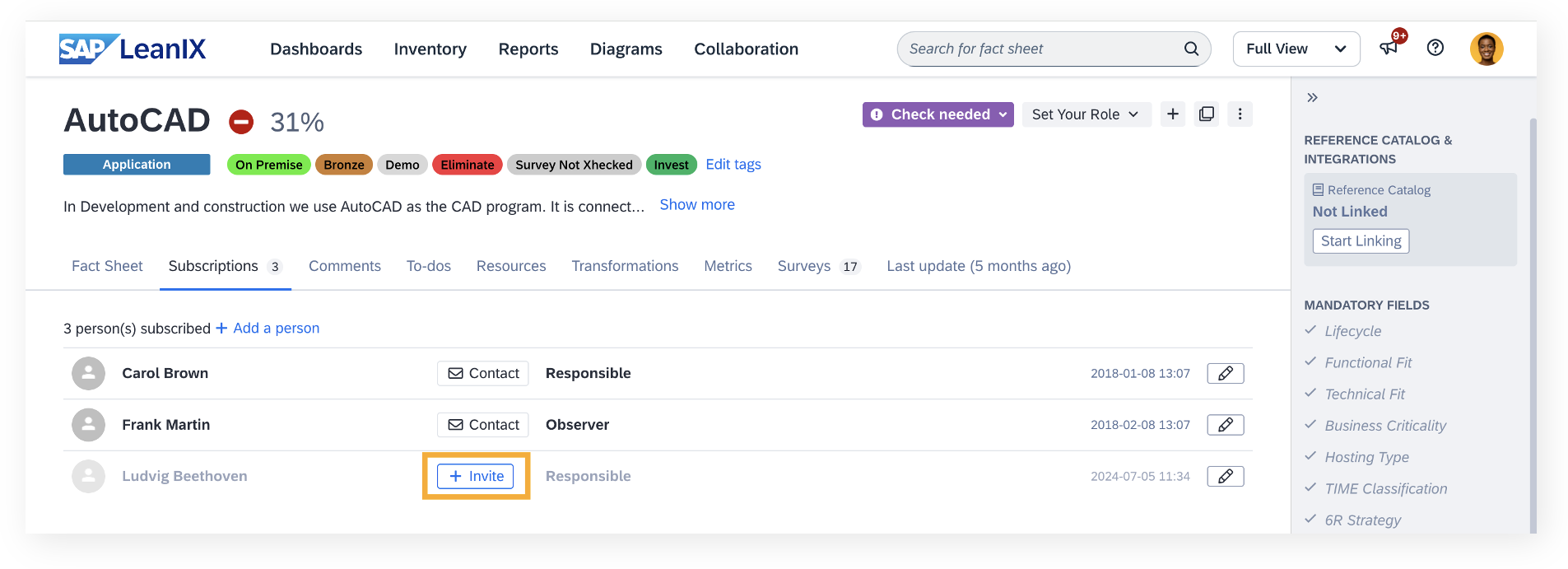Click the Reference Catalog icon label
The width and height of the screenshot is (1568, 569).
click(1372, 190)
